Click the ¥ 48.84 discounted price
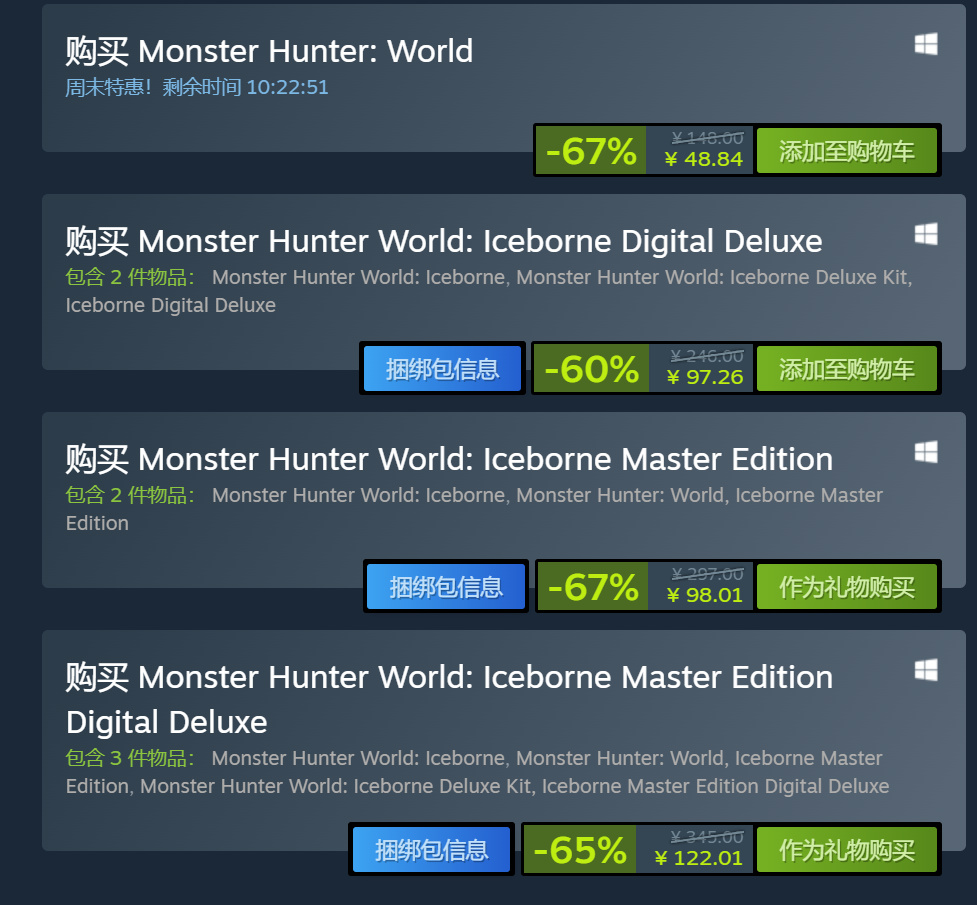977x905 pixels. tap(704, 159)
